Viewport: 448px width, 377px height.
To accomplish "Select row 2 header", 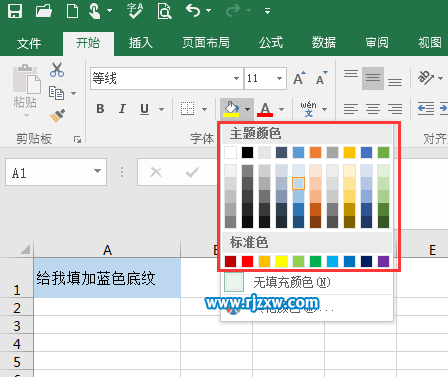I will click(x=17, y=307).
